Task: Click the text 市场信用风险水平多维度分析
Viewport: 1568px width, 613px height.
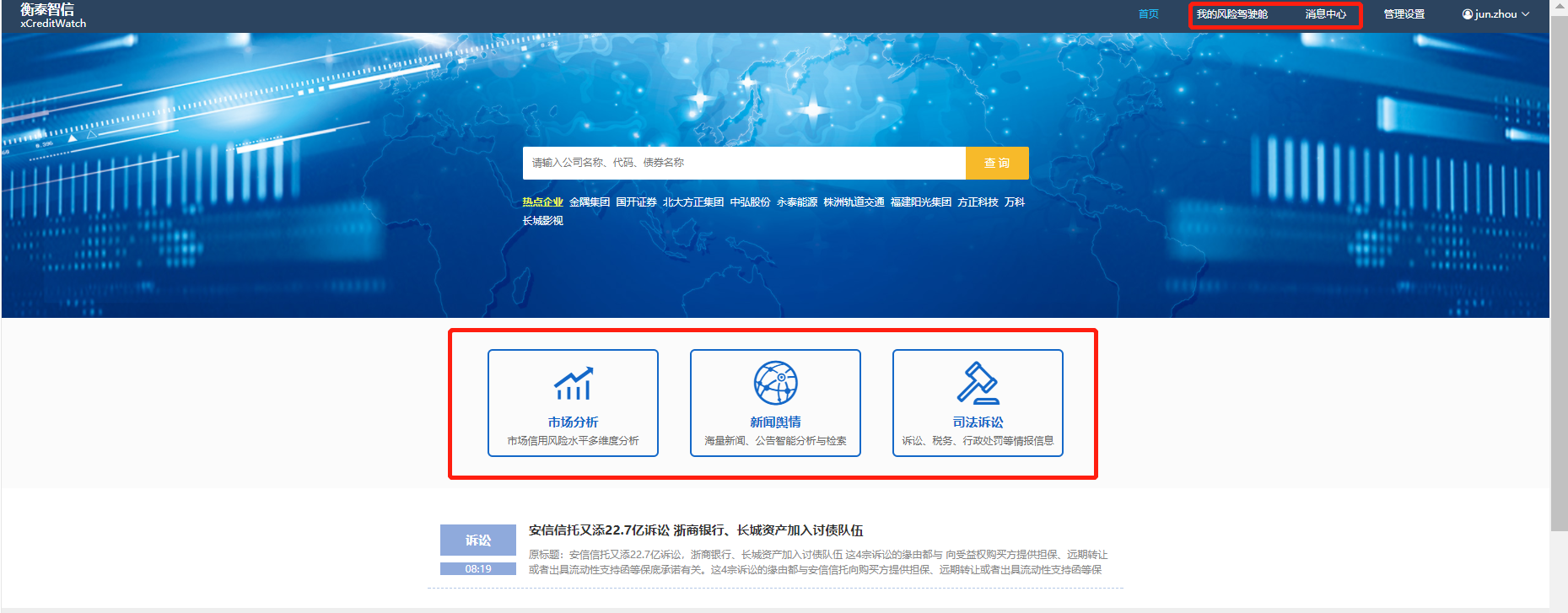Action: coord(573,441)
